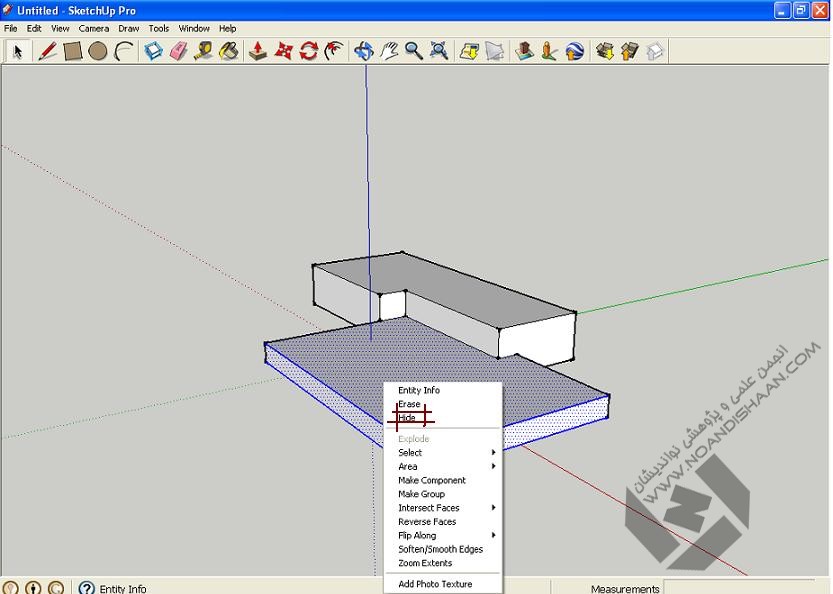833x594 pixels.
Task: Select the Push/Pull tool
Action: 257,51
